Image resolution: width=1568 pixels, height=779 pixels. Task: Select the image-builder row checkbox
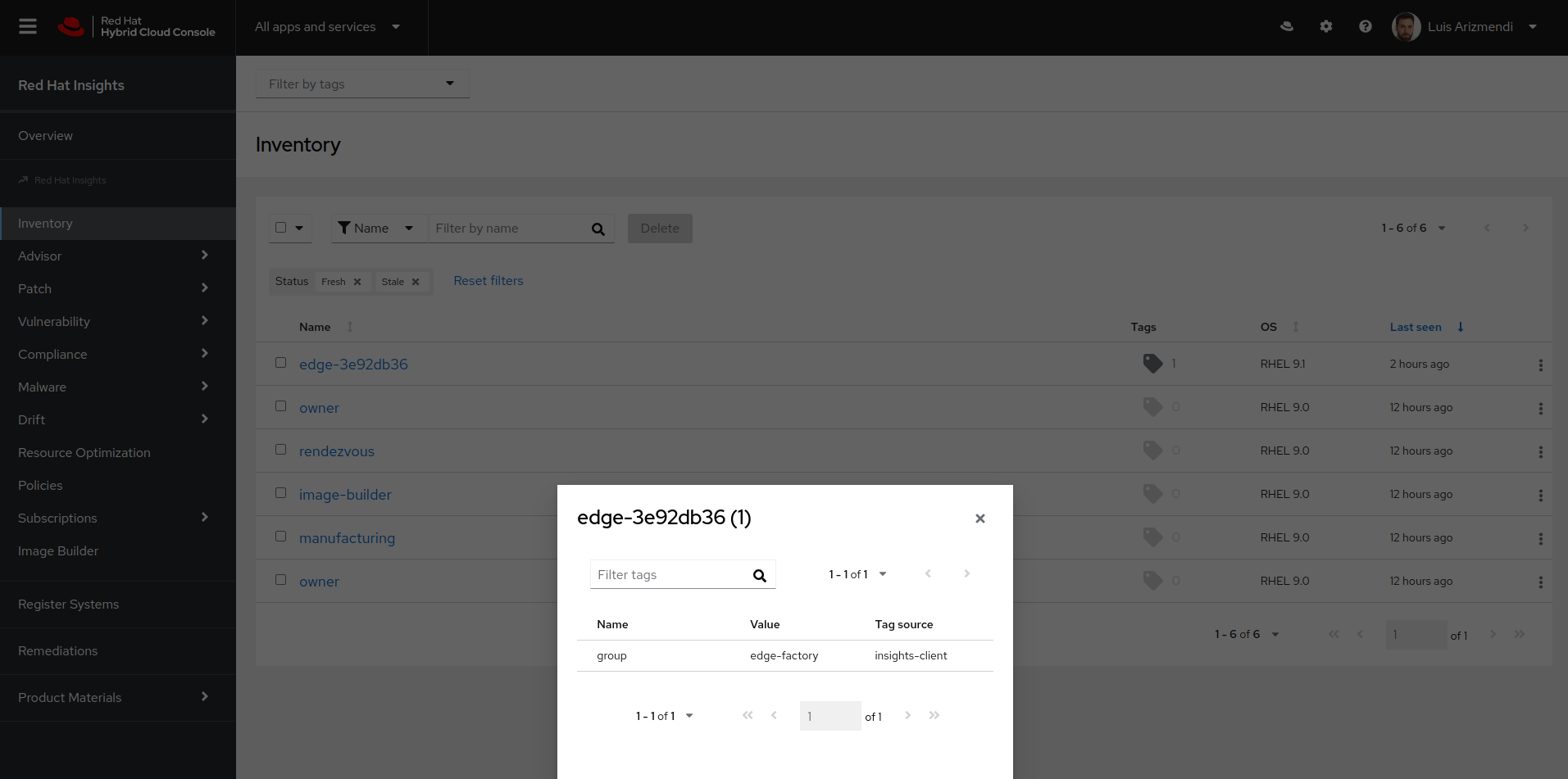(281, 493)
